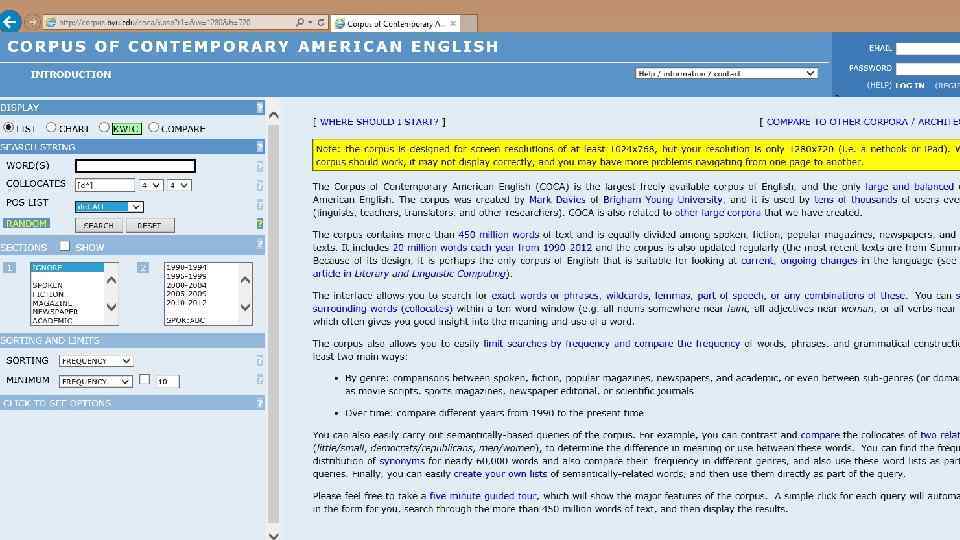Open the second COLLOCATES span dropdown
This screenshot has width=960, height=540.
pos(179,185)
